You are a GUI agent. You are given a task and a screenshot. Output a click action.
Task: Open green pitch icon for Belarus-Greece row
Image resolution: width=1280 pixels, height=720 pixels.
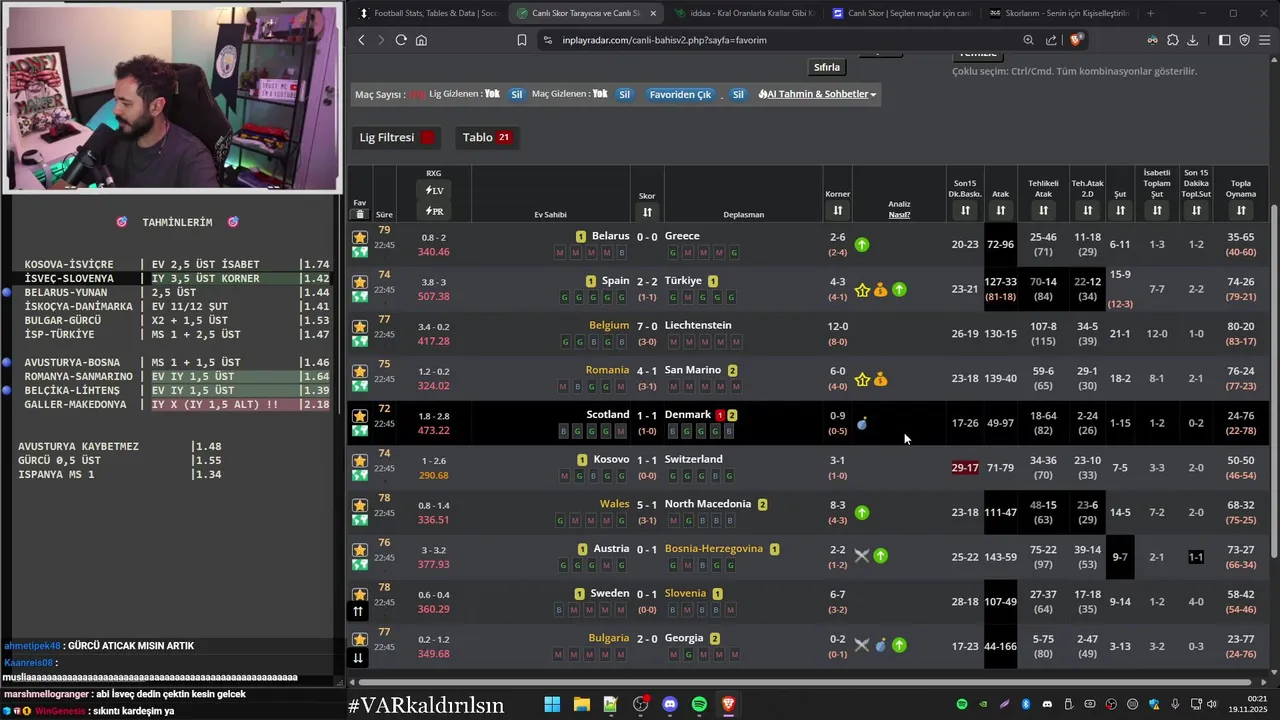coord(360,253)
